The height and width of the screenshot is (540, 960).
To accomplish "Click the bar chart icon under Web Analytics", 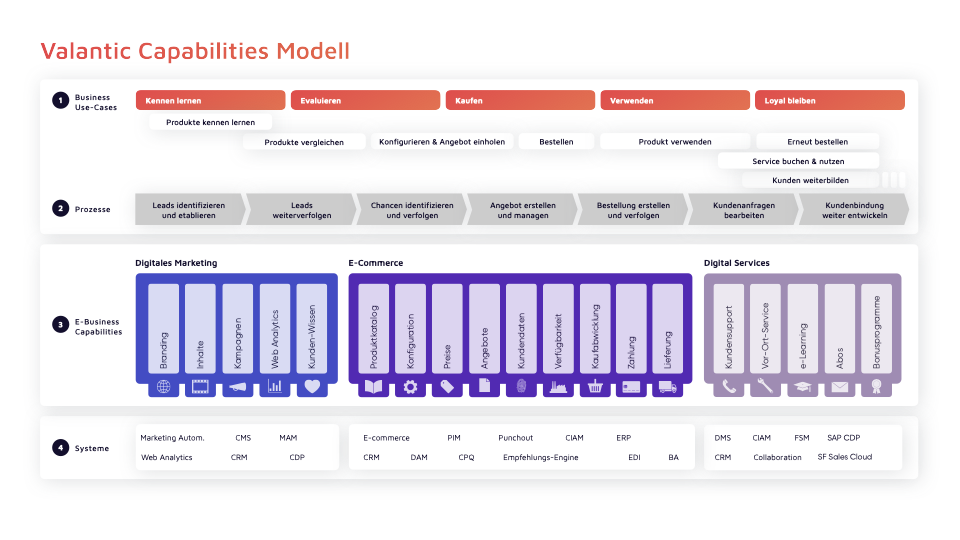I will [x=275, y=386].
